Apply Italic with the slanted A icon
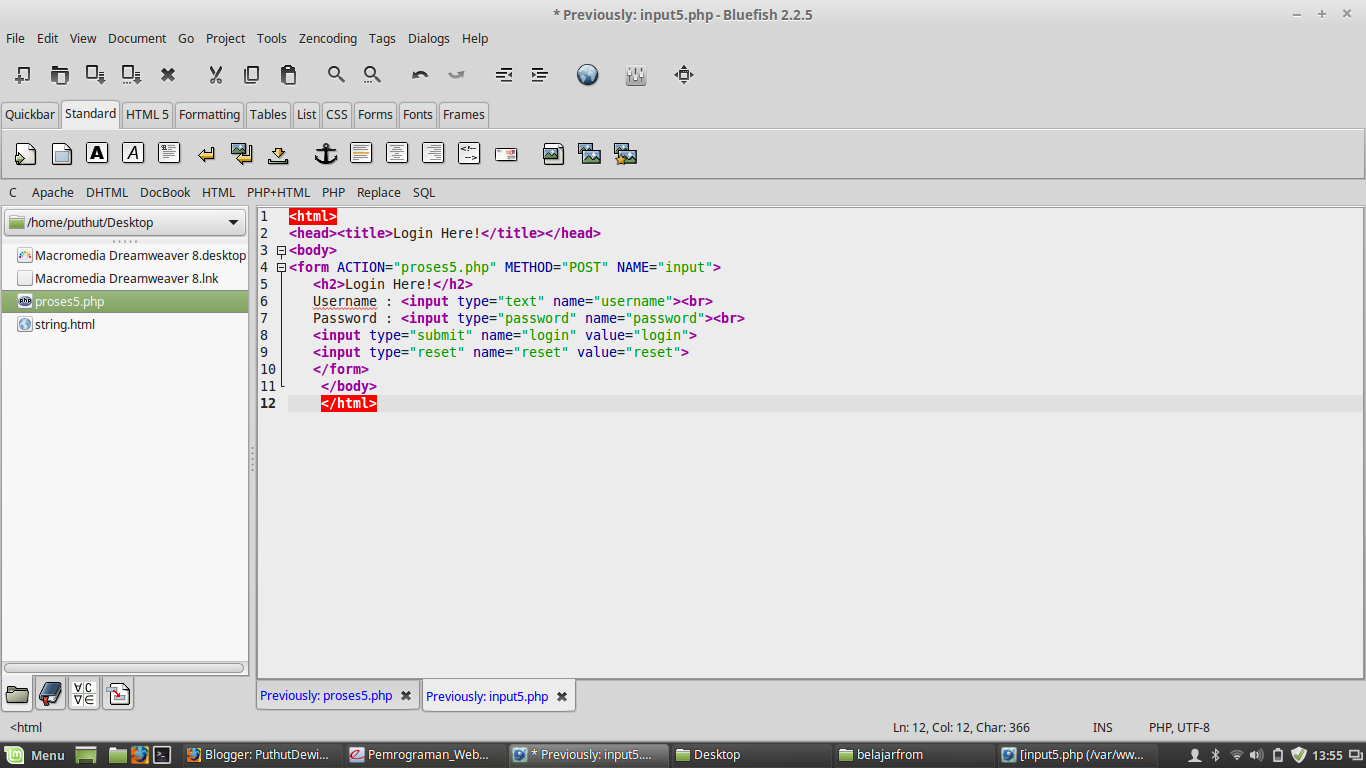 tap(133, 153)
